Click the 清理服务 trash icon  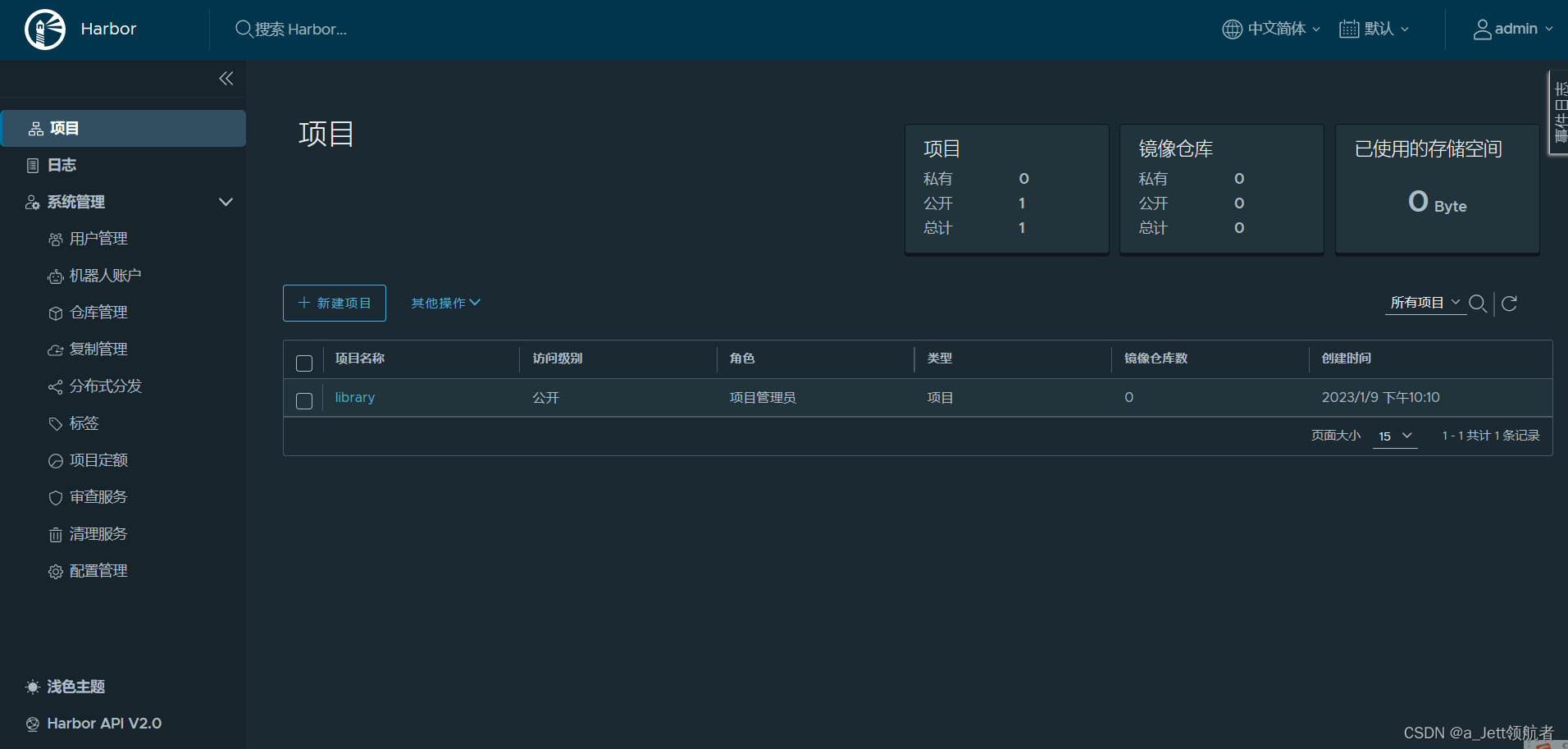56,535
